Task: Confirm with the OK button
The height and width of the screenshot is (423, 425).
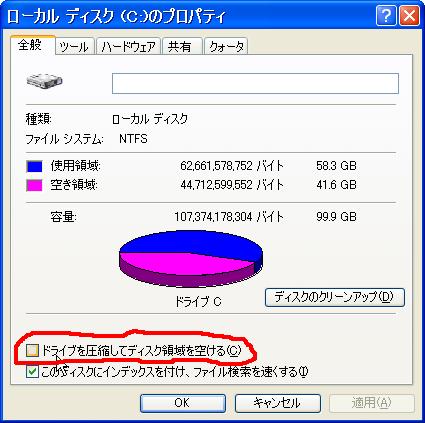Action: (x=183, y=403)
